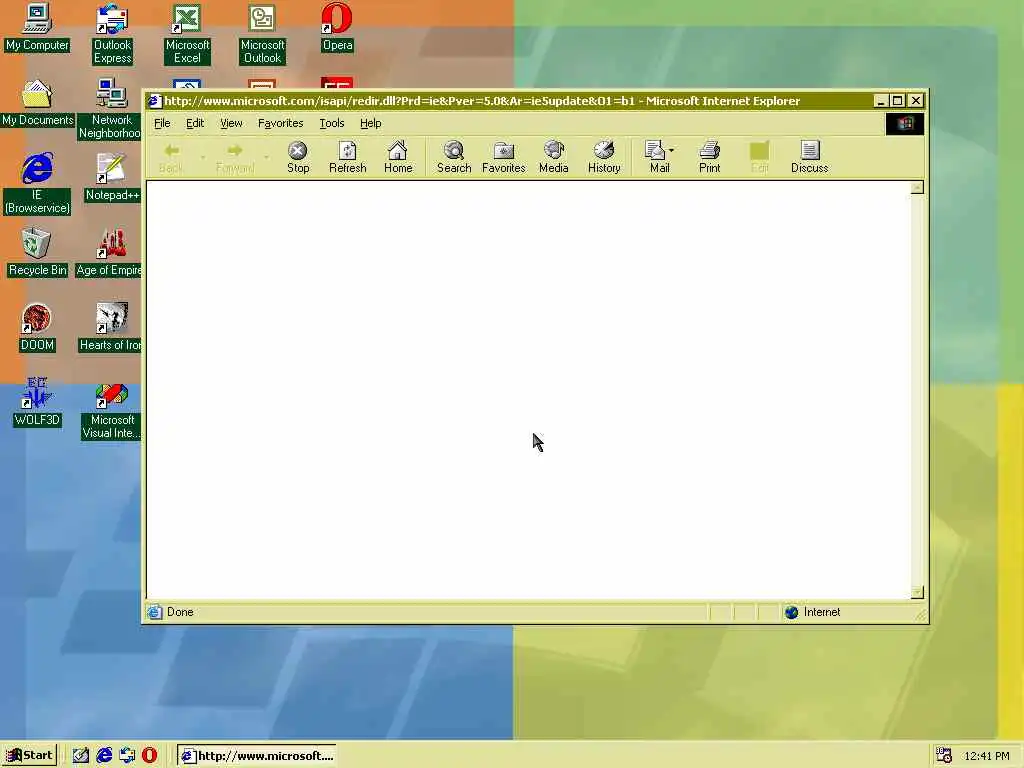Minimize the Internet Explorer window
The width and height of the screenshot is (1024, 768).
880,101
